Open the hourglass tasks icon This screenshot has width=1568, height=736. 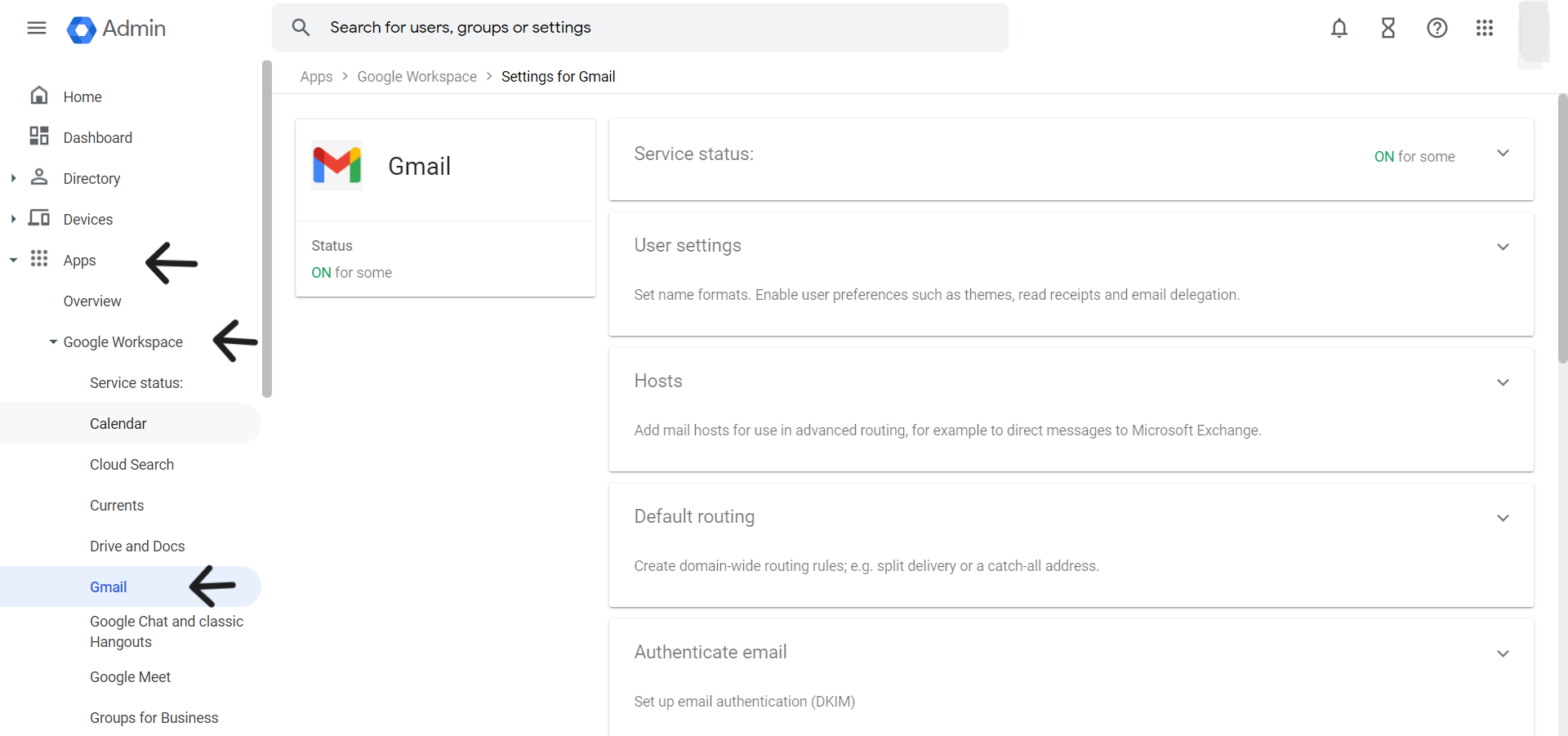click(x=1388, y=29)
